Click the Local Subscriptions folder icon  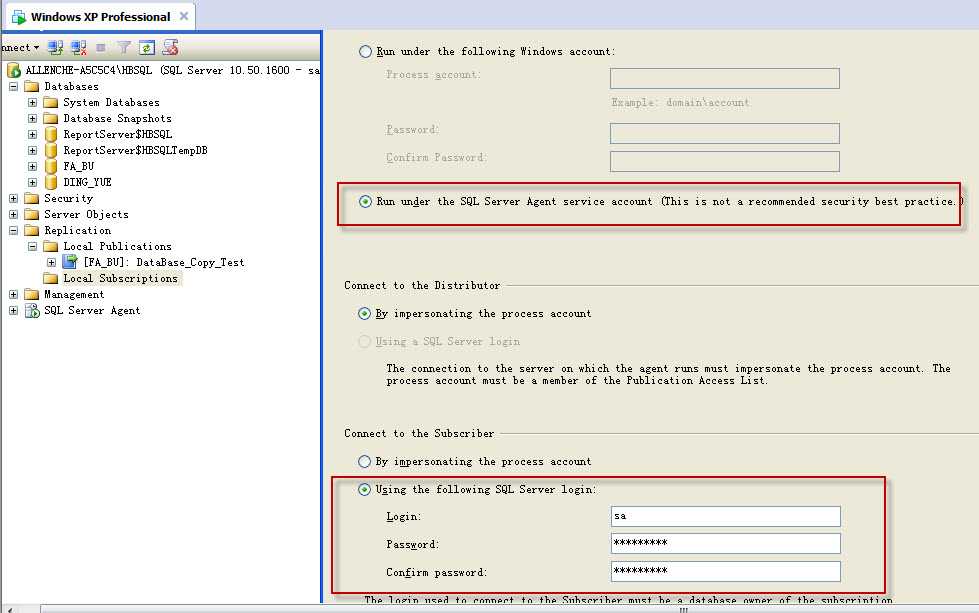click(51, 278)
